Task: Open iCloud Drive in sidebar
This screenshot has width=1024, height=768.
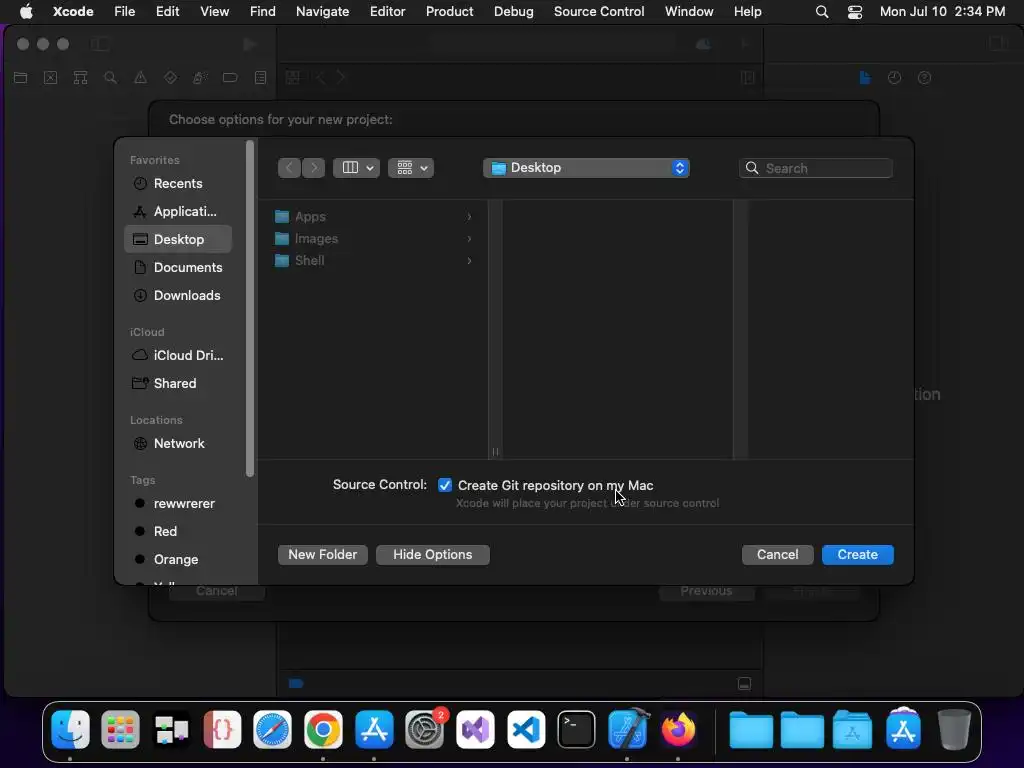Action: [178, 355]
